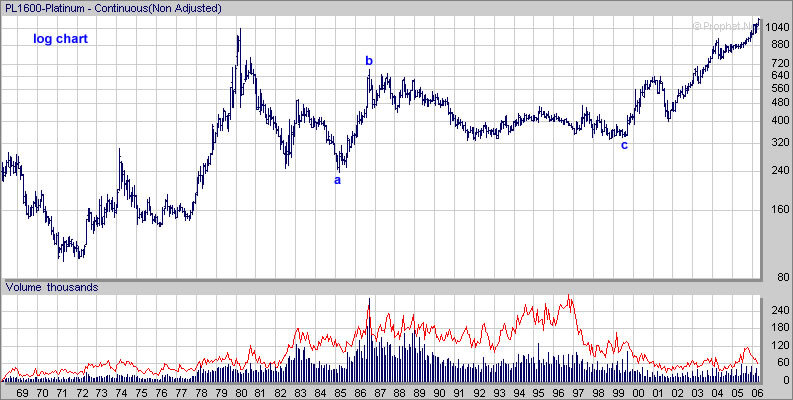Select year label 82 on time axis
This screenshot has height=400, width=793.
(280, 393)
